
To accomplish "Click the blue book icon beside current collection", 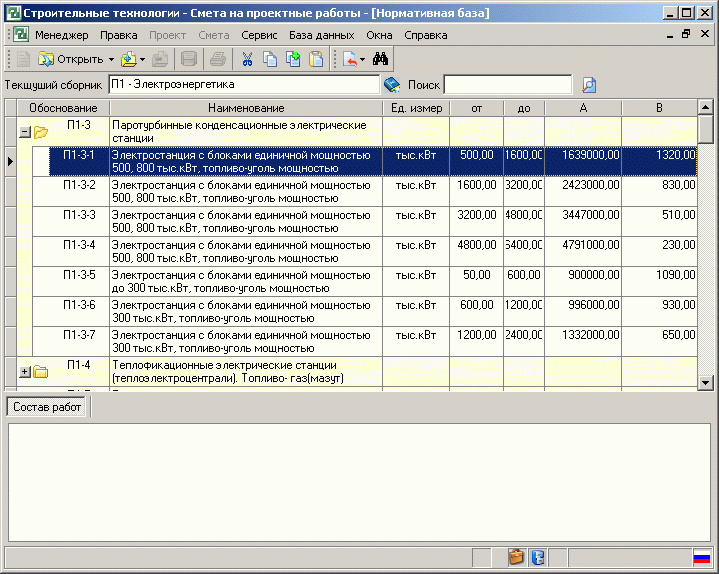I will (x=392, y=85).
